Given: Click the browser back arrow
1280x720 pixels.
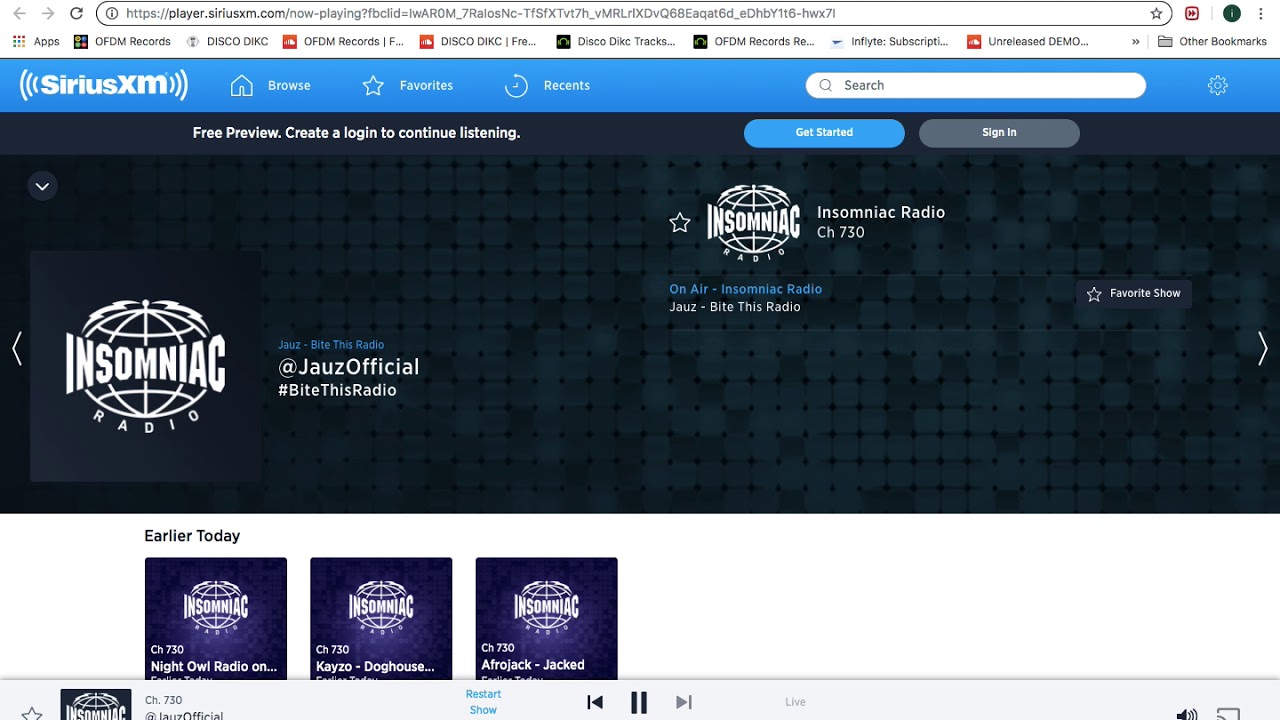Looking at the screenshot, I should (x=19, y=13).
